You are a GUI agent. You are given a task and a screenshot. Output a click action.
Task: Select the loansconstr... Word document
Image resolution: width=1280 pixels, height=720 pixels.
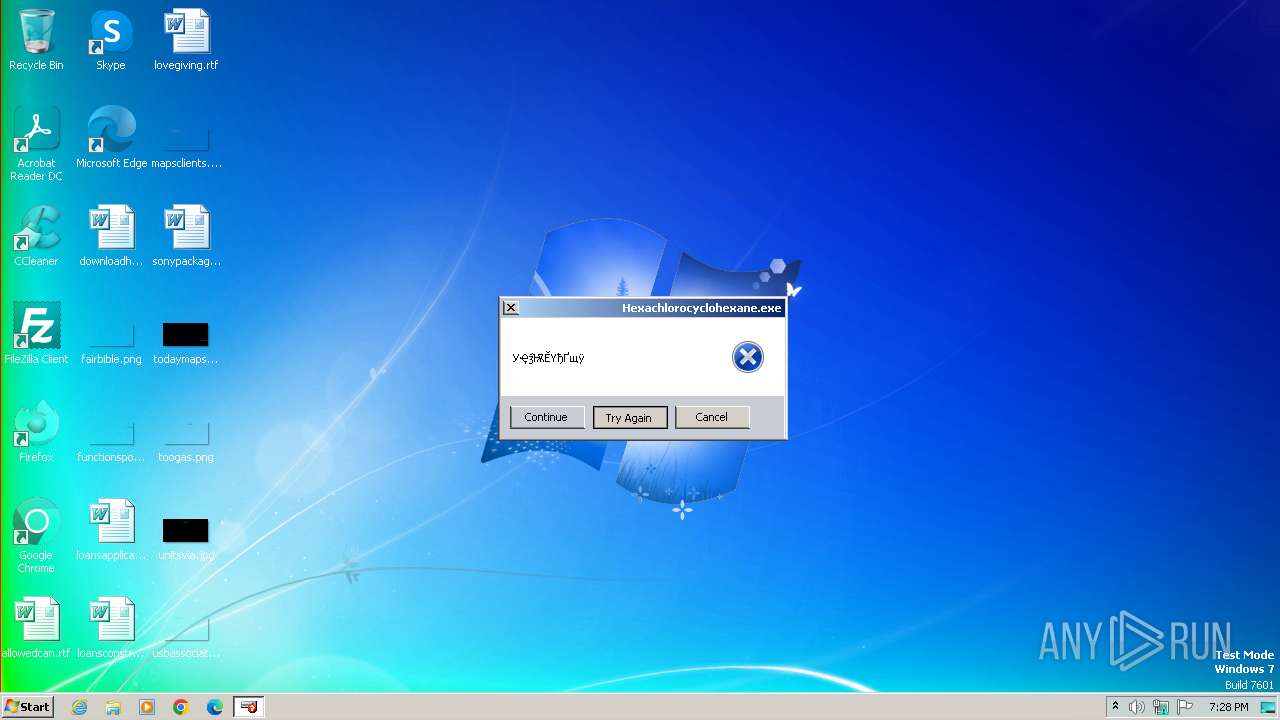point(111,628)
